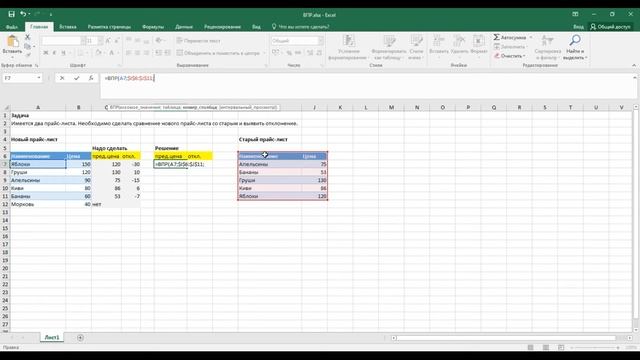The image size is (640, 360).
Task: Toggle Italic (К) formatting
Action: [54, 53]
